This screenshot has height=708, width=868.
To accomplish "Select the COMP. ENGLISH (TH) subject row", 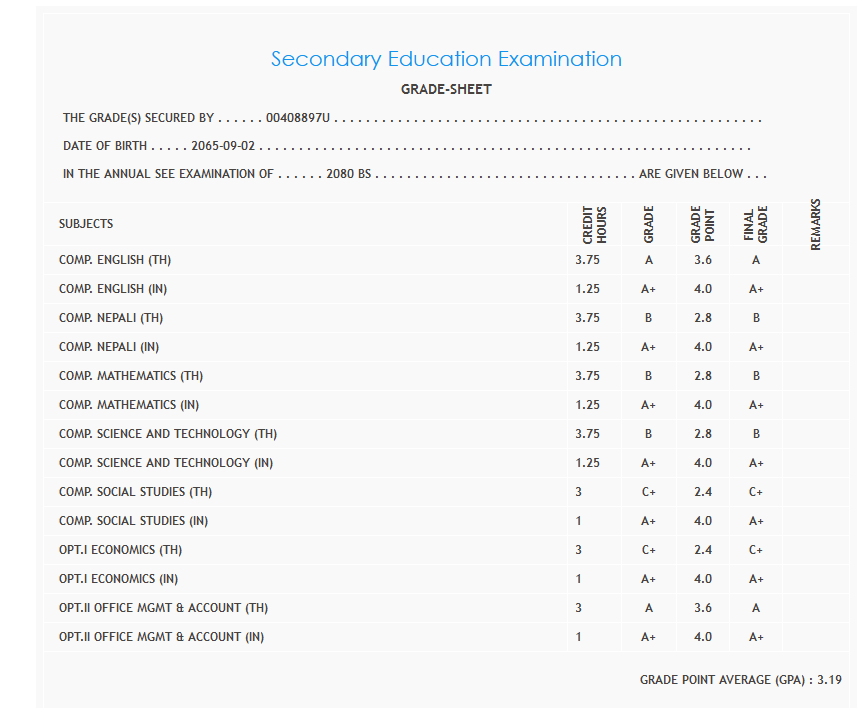I will [x=115, y=260].
